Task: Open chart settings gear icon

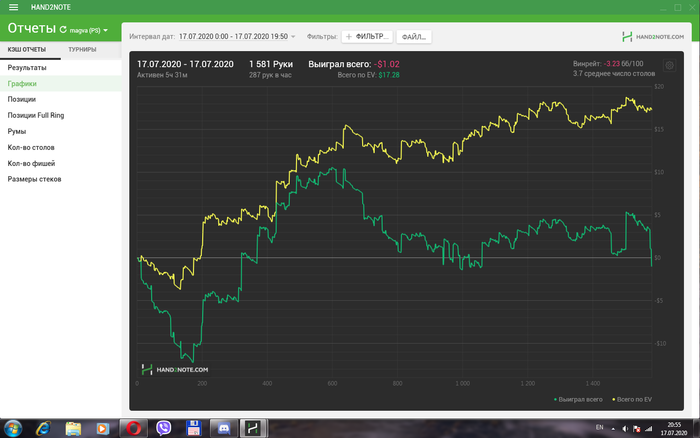Action: pos(669,66)
